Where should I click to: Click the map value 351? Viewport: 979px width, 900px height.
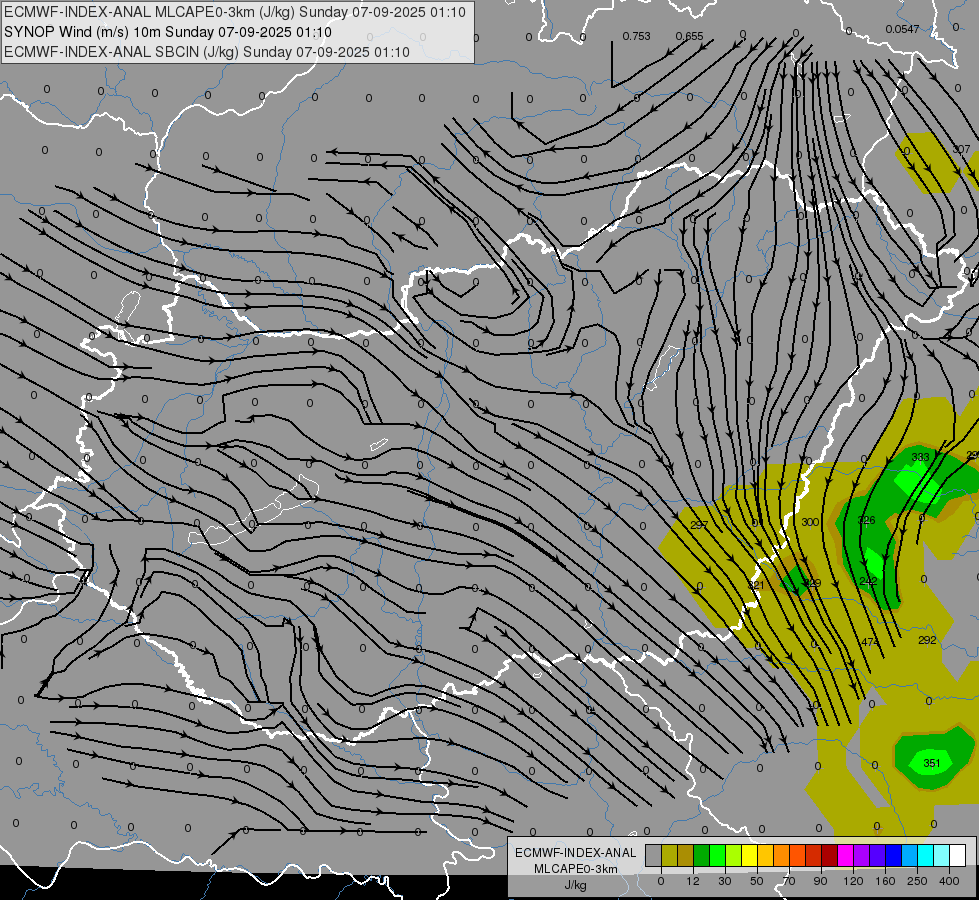point(932,763)
